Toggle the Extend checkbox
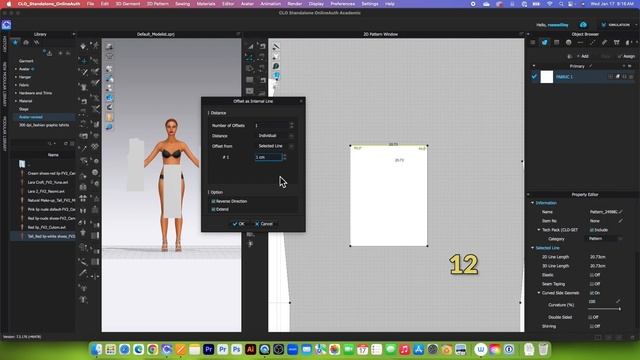This screenshot has width=640, height=360. (213, 209)
